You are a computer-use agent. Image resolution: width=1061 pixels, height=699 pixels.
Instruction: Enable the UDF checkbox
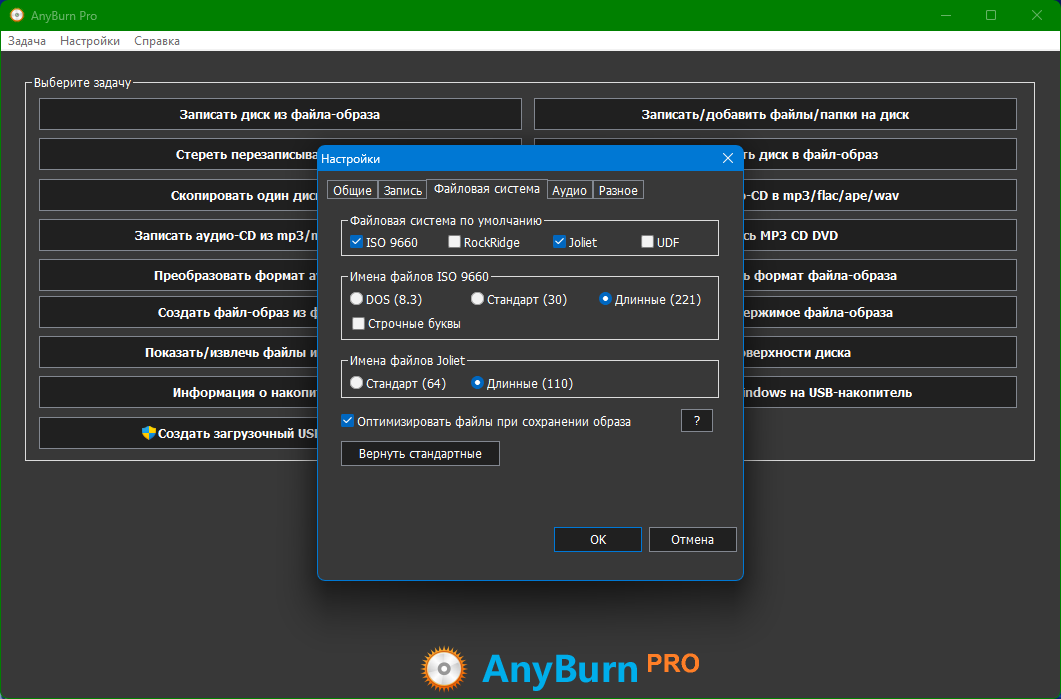tap(647, 242)
